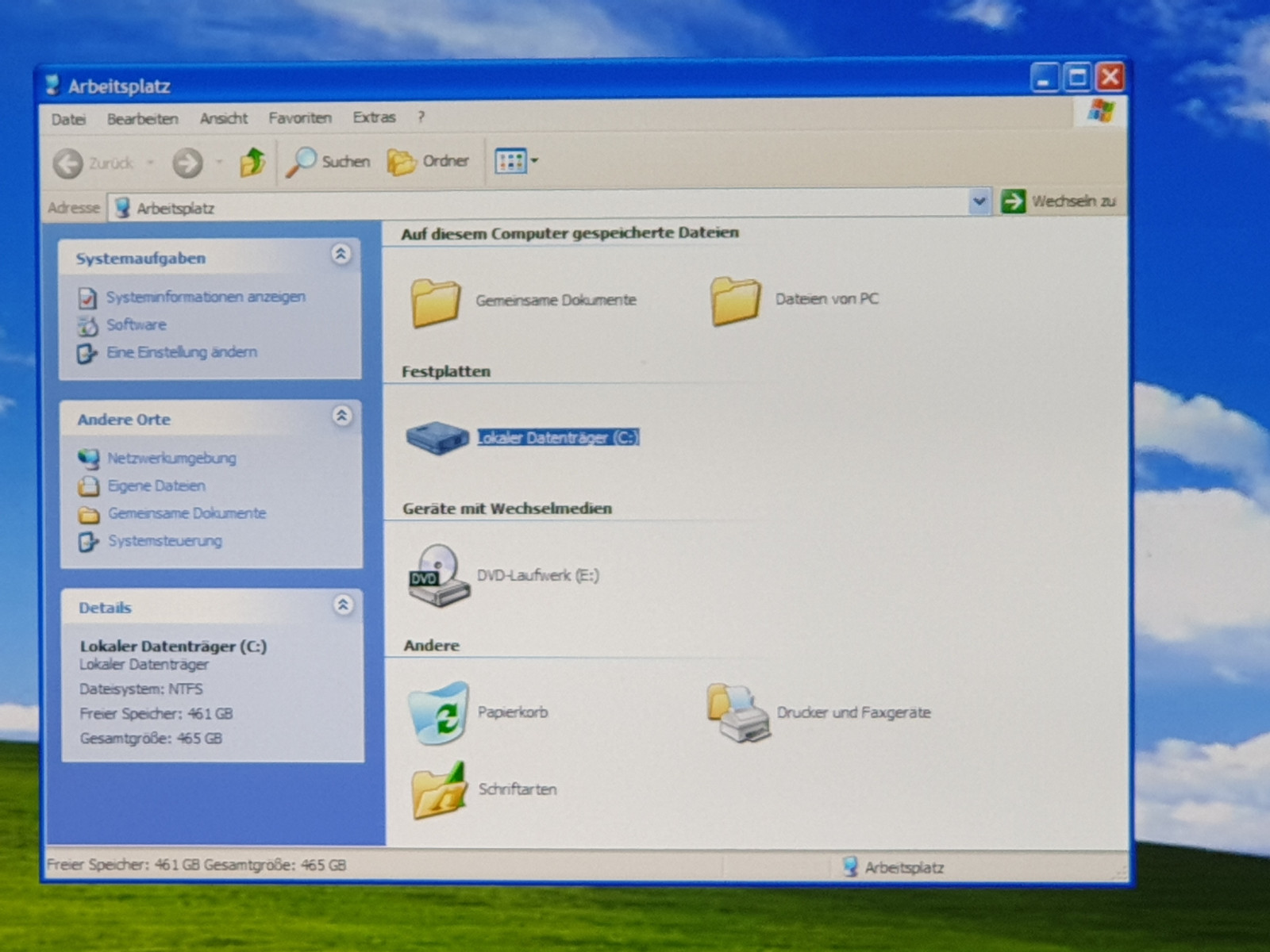Image resolution: width=1270 pixels, height=952 pixels.
Task: Open the Schriftarten fonts folder icon
Action: (x=438, y=789)
